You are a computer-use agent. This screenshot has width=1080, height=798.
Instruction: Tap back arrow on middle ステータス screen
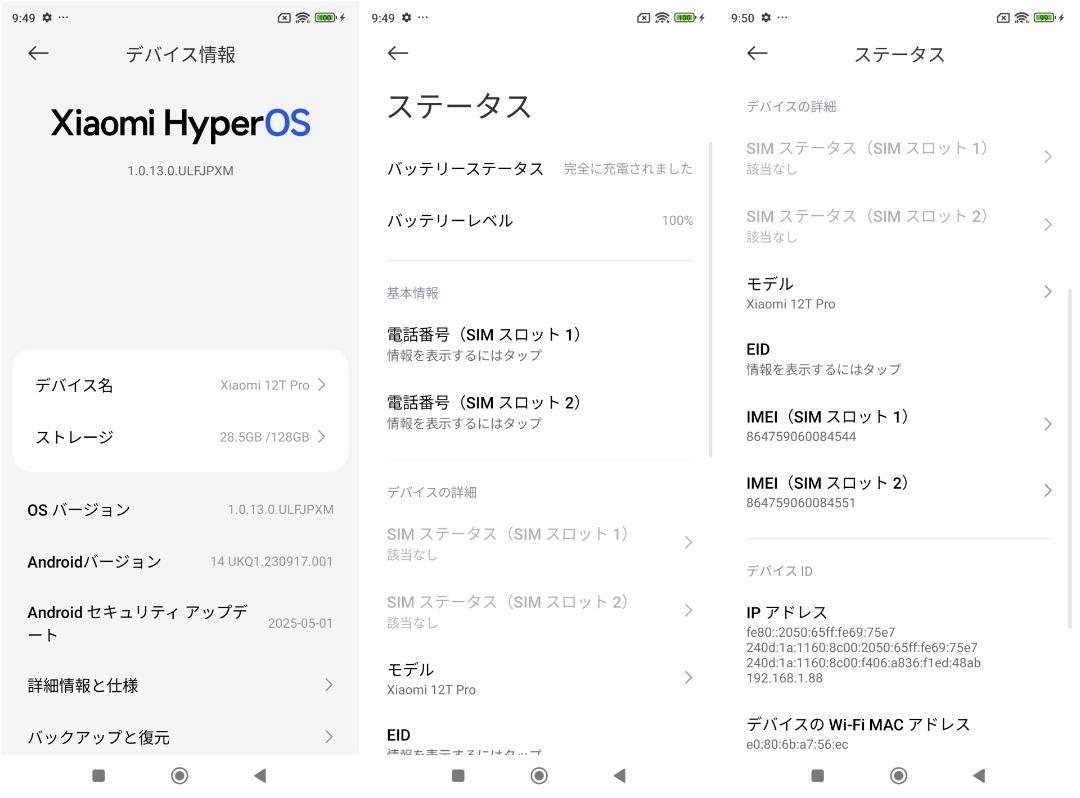pyautogui.click(x=397, y=53)
